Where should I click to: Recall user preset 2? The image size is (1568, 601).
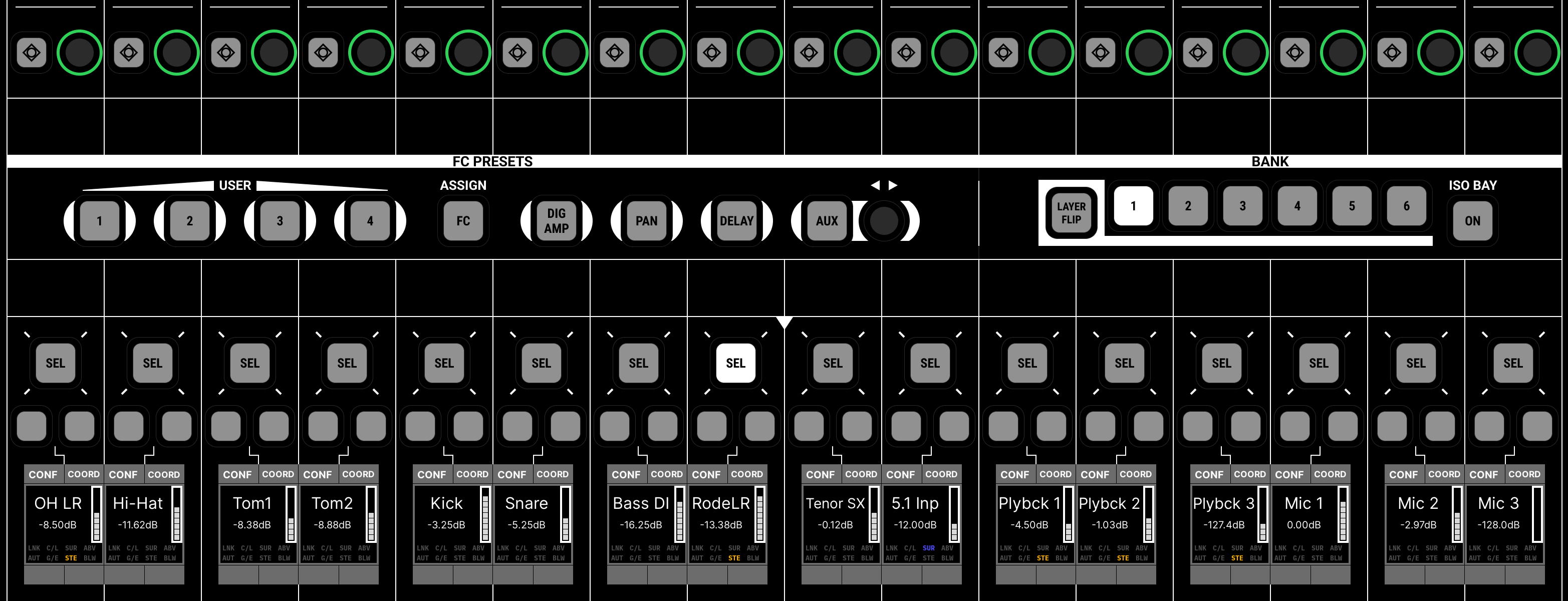[x=189, y=221]
